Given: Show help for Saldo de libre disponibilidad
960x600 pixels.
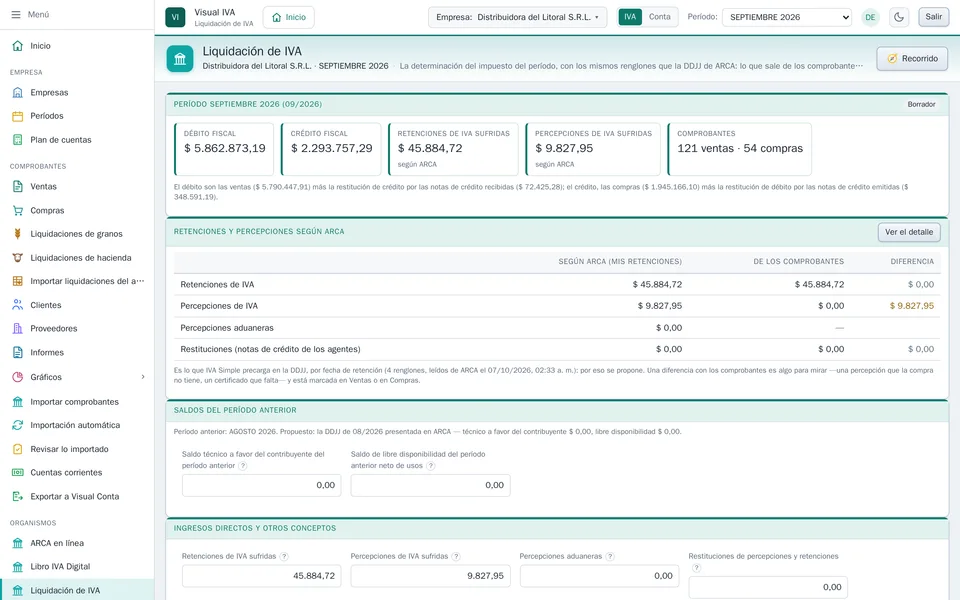Looking at the screenshot, I should click(430, 466).
